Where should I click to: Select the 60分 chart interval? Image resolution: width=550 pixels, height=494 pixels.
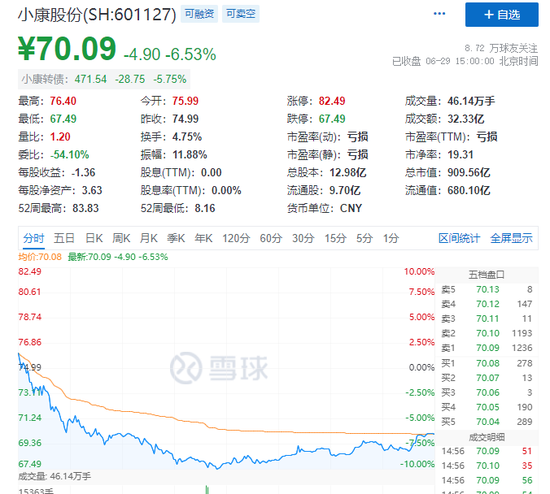[x=271, y=239]
